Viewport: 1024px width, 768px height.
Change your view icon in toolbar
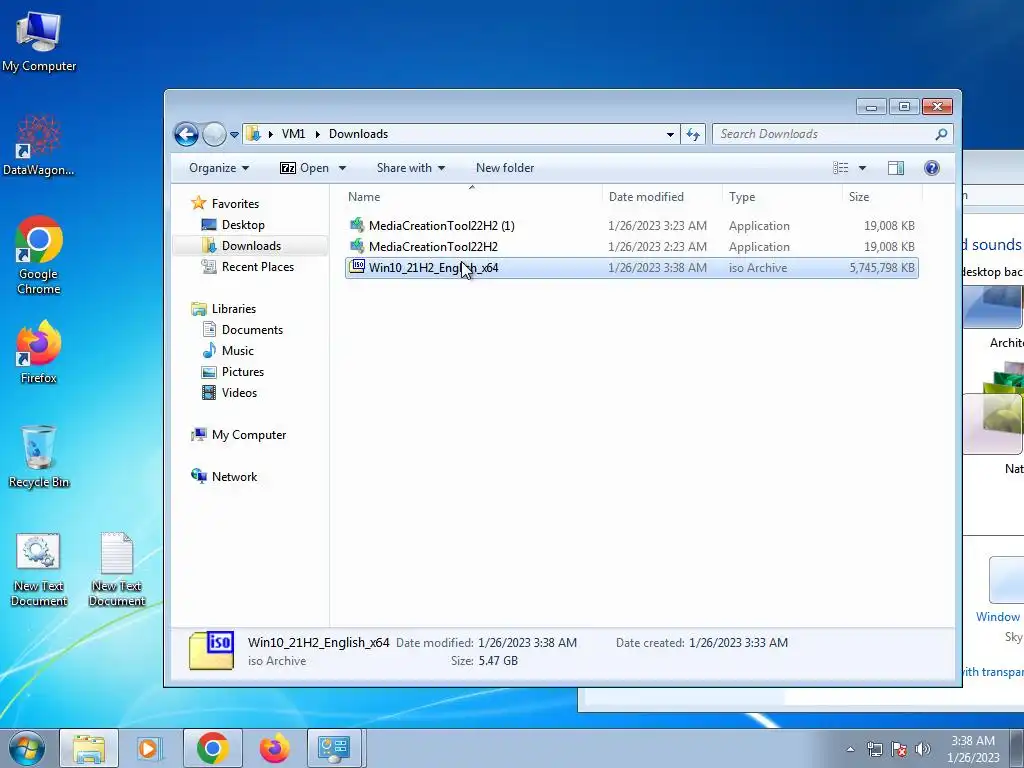coord(840,168)
